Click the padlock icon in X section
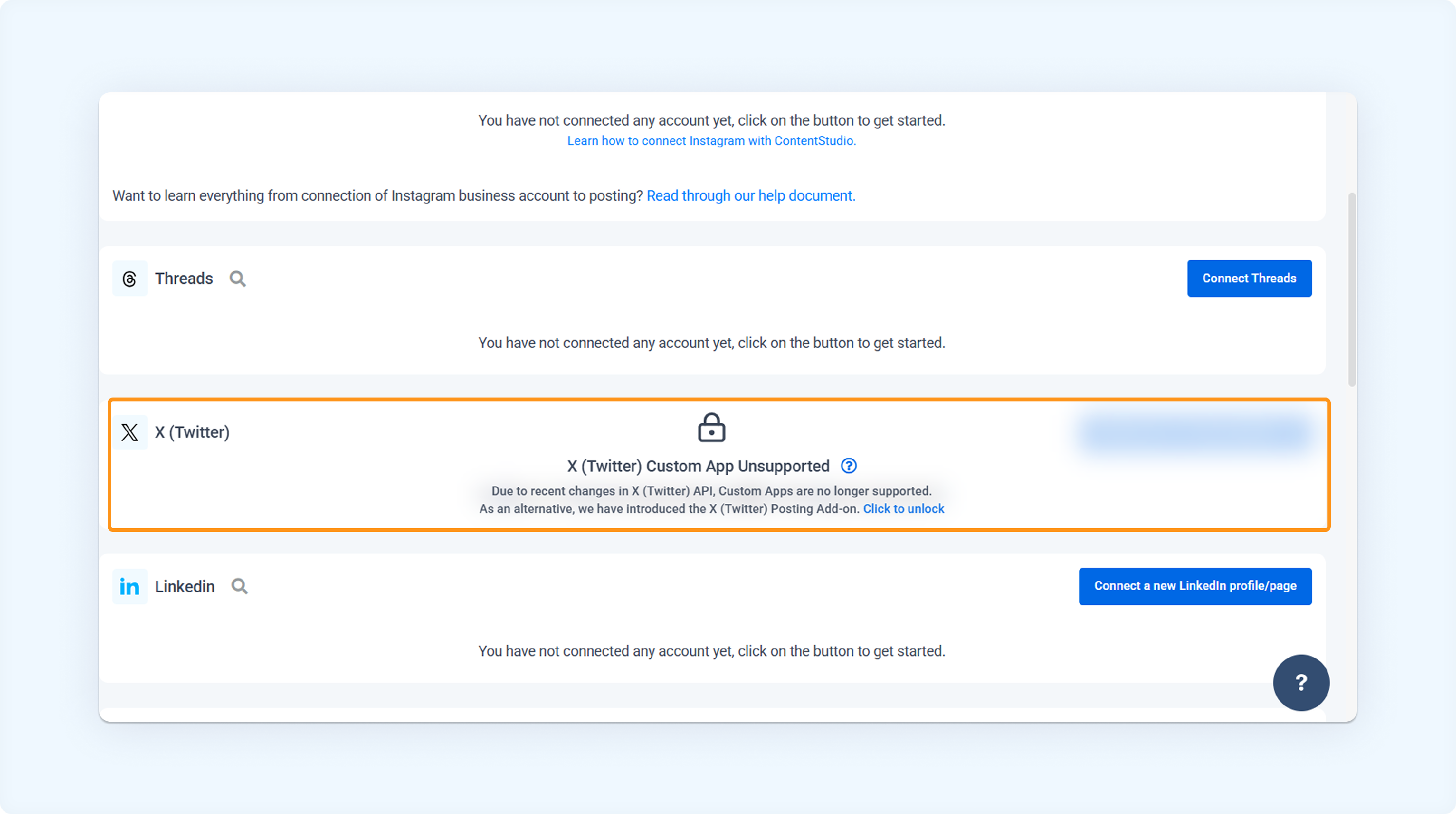 711,427
